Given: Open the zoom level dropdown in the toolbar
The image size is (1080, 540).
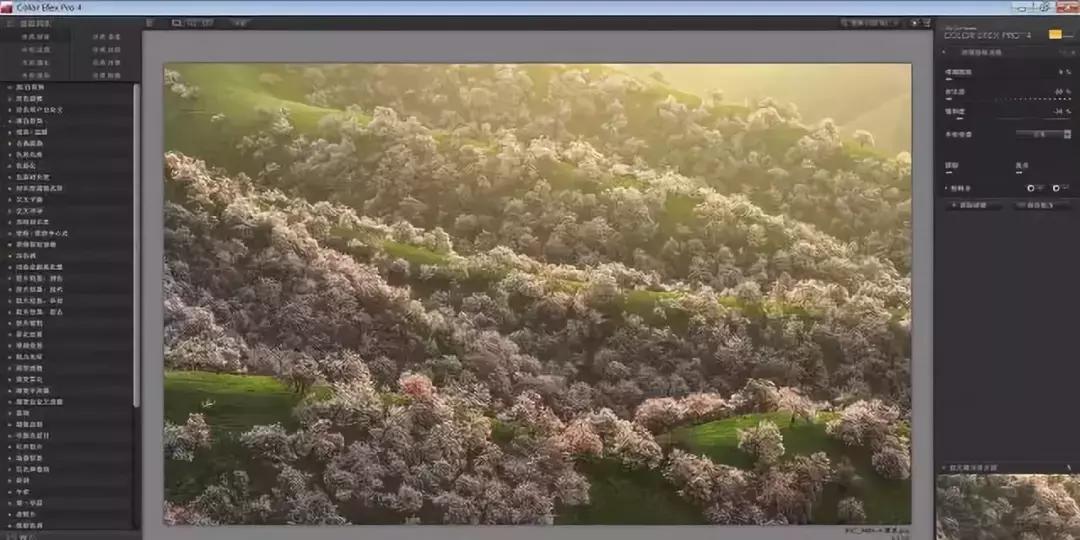Looking at the screenshot, I should pos(871,23).
